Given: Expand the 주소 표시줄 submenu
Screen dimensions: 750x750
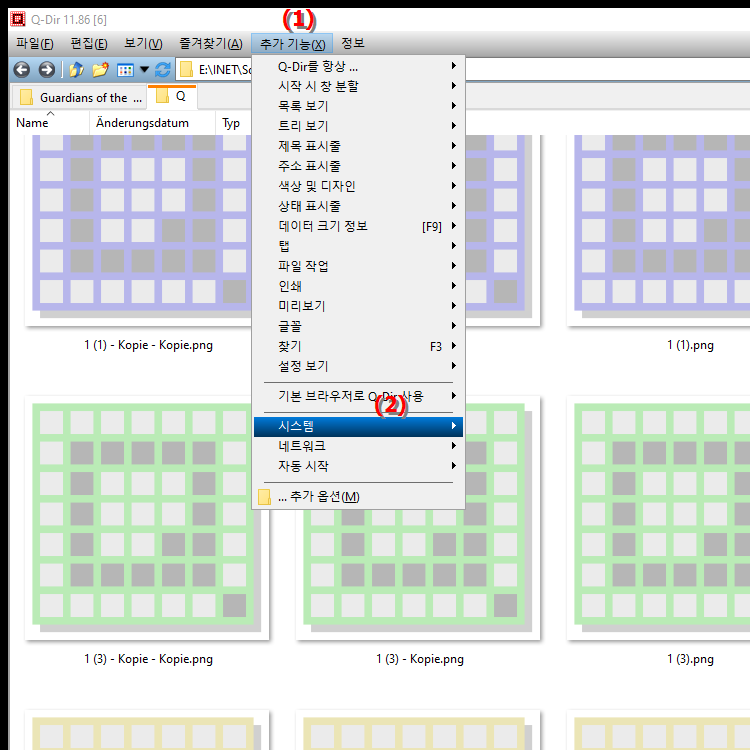Looking at the screenshot, I should click(x=358, y=166).
